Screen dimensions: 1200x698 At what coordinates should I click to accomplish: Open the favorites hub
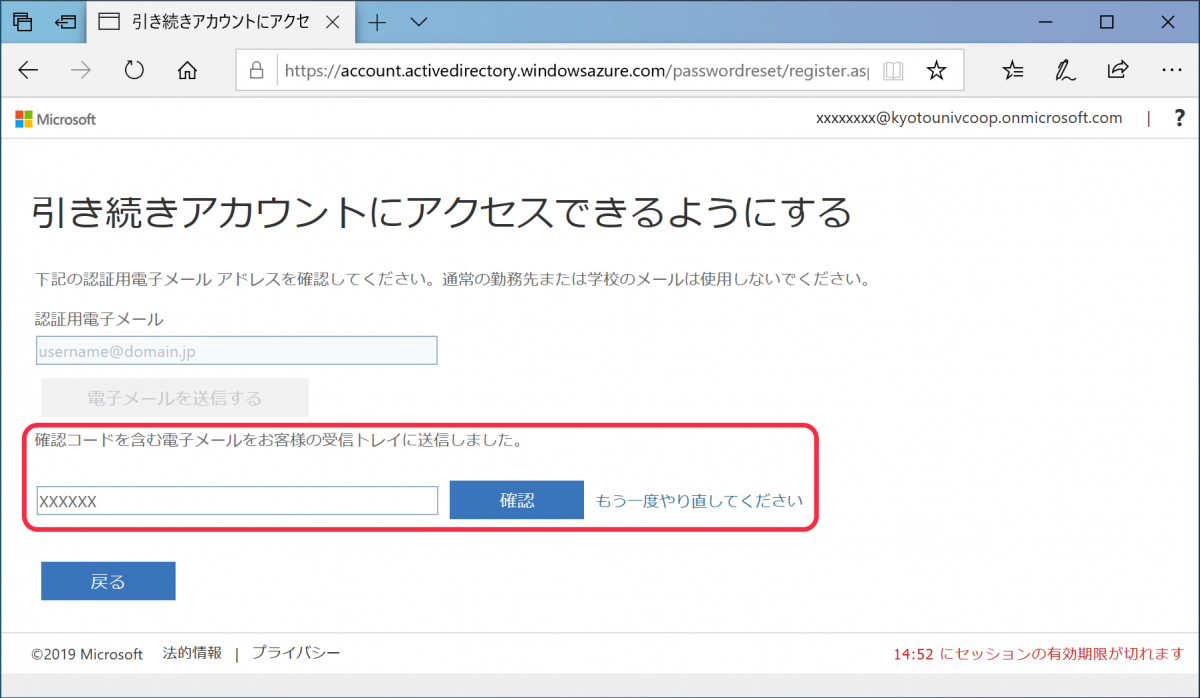click(x=1013, y=70)
